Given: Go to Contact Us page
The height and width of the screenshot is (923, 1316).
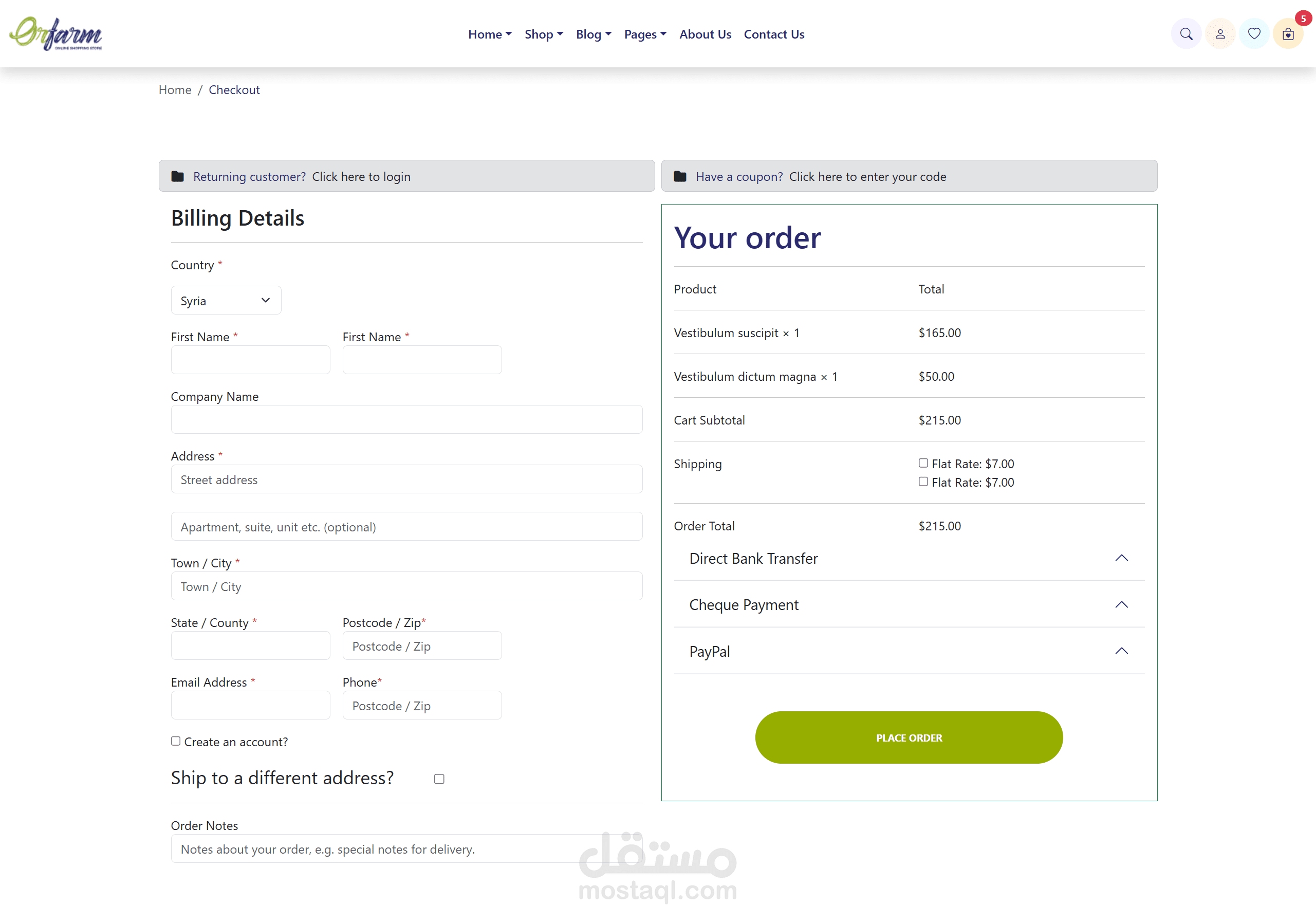Looking at the screenshot, I should tap(774, 34).
